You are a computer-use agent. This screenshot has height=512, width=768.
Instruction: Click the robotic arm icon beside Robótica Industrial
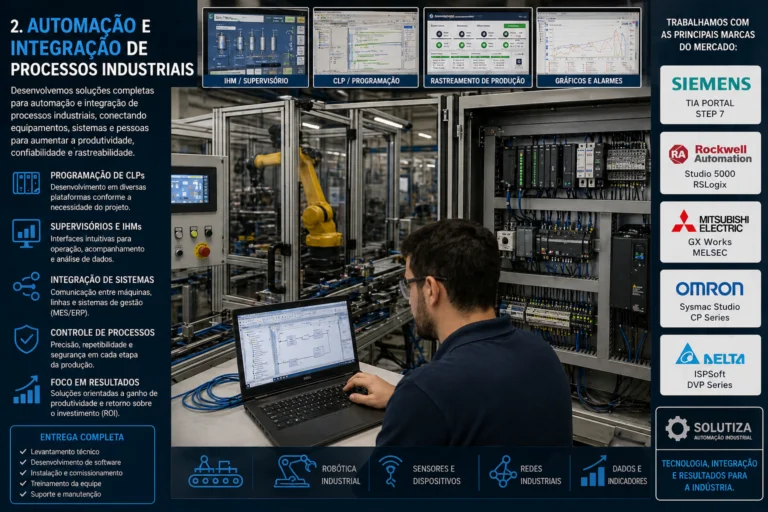(294, 471)
